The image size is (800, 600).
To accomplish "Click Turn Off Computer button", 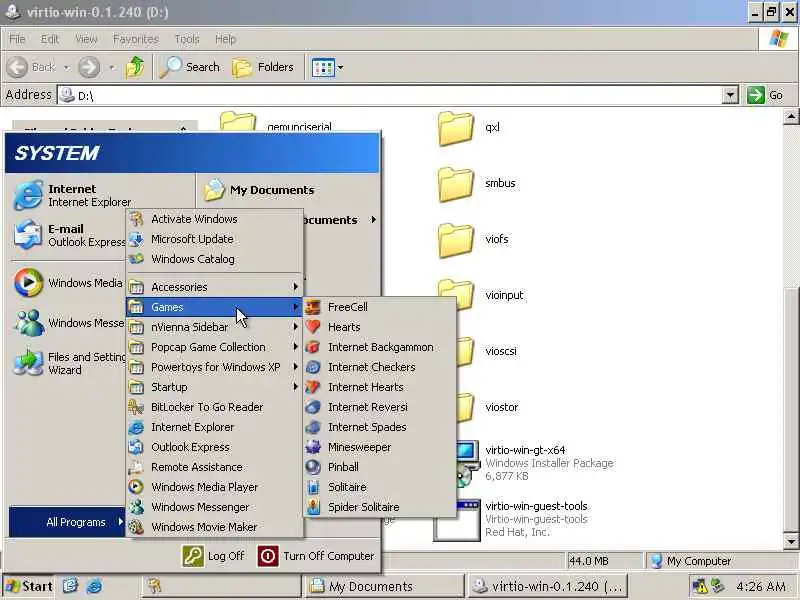I will pyautogui.click(x=316, y=556).
